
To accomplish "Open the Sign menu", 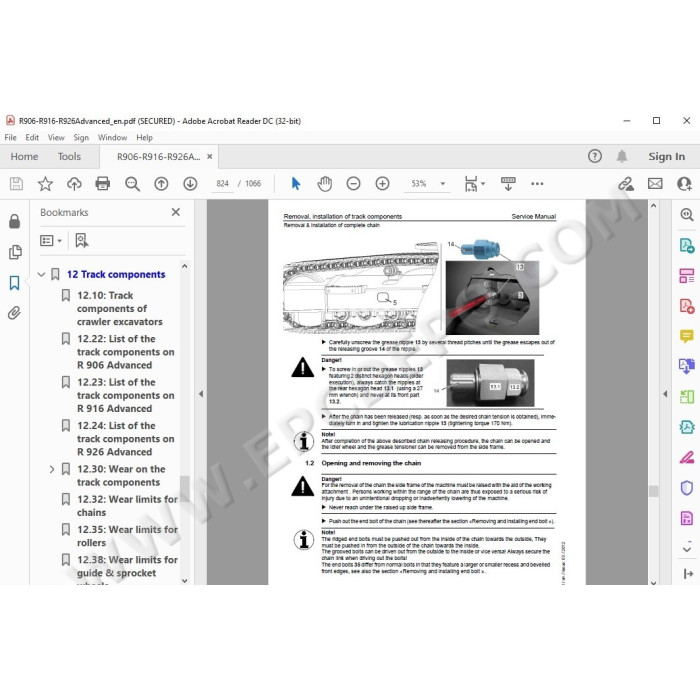I will 81,138.
